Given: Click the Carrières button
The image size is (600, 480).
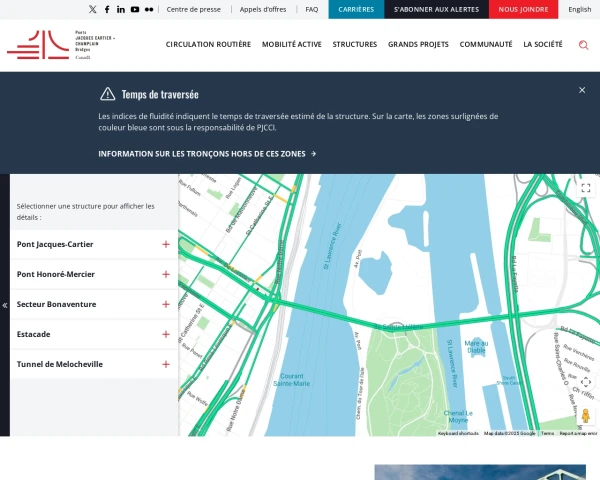Looking at the screenshot, I should [356, 9].
